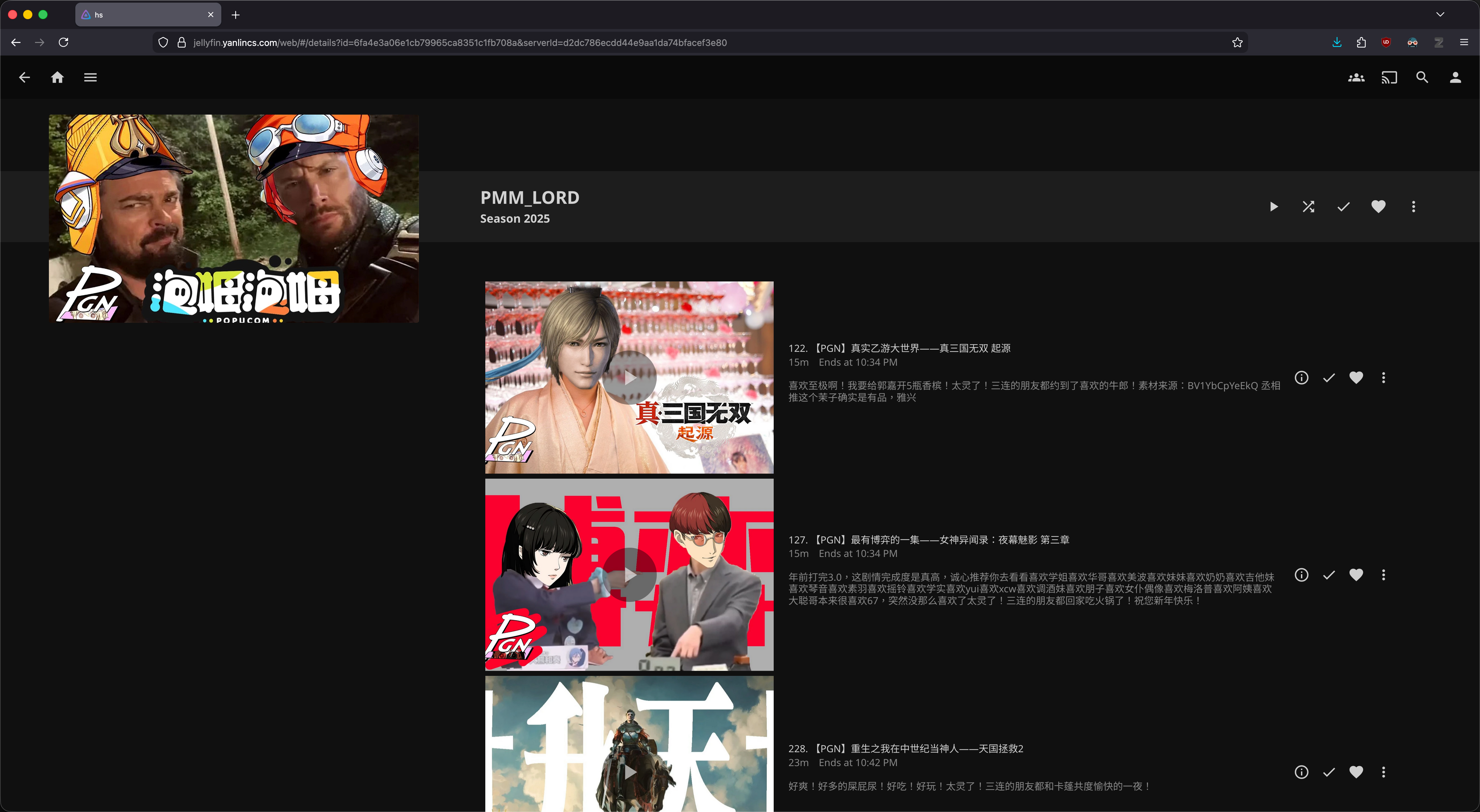Open SyncPlay group icon

pyautogui.click(x=1356, y=78)
